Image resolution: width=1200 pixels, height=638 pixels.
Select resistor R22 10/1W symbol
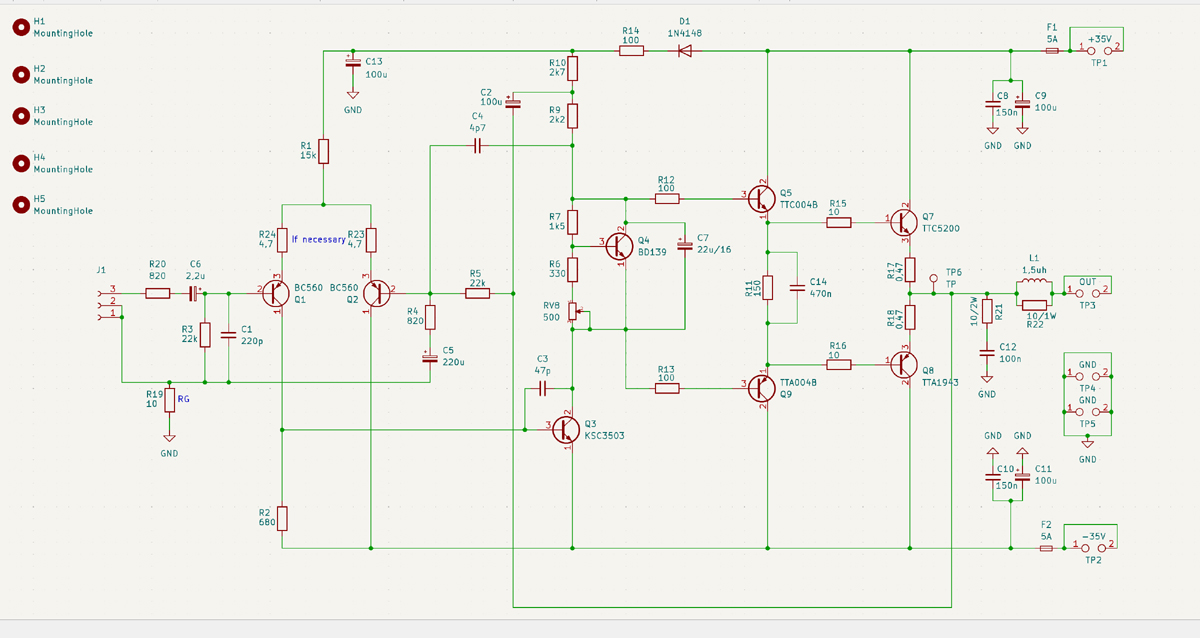pos(1034,305)
